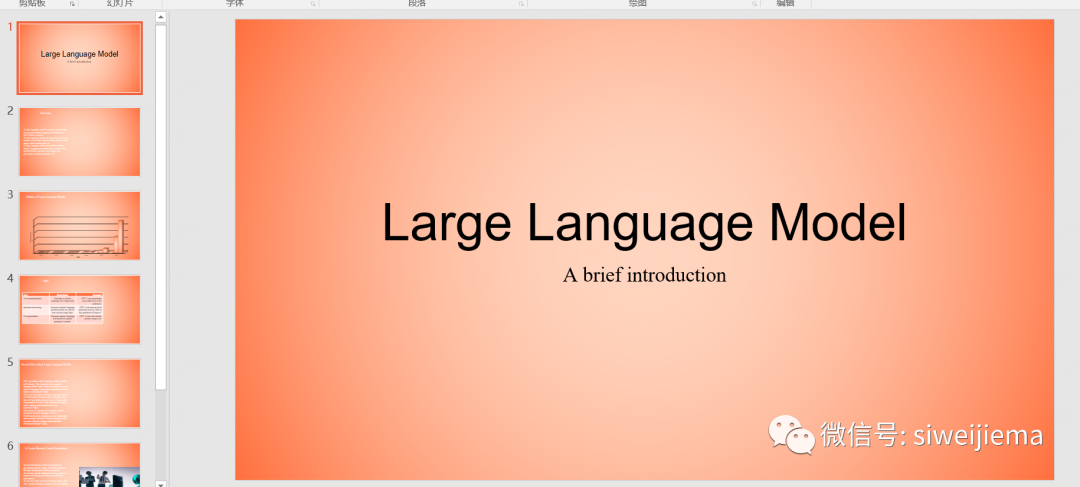Image resolution: width=1080 pixels, height=487 pixels.
Task: Open slide 2 thumbnail in the panel
Action: pos(79,142)
